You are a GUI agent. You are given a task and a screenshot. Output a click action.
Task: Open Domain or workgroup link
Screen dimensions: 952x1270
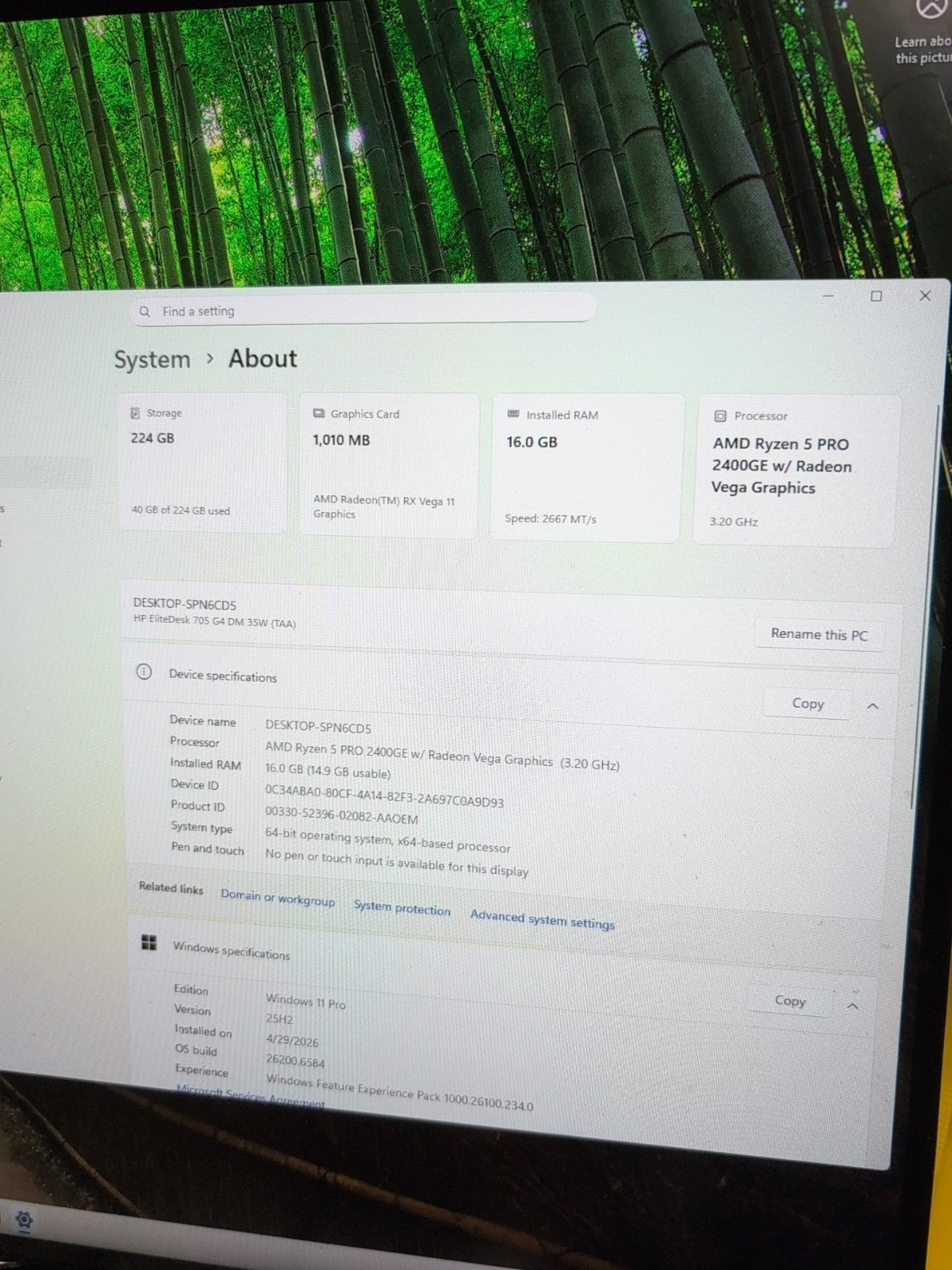coord(278,898)
